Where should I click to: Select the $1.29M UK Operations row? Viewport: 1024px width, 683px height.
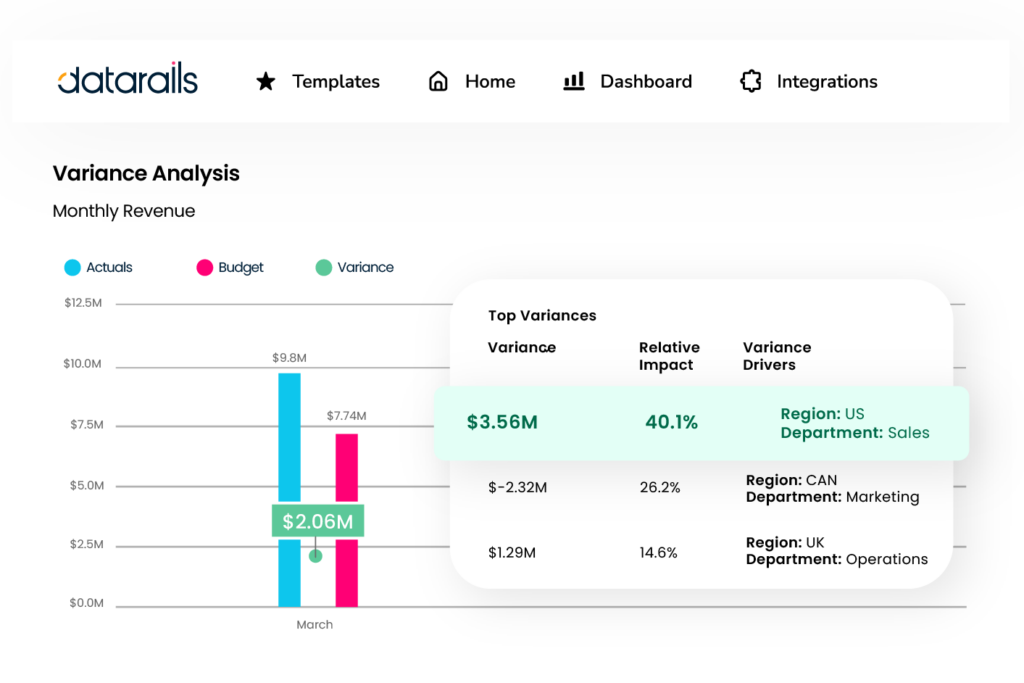(700, 551)
